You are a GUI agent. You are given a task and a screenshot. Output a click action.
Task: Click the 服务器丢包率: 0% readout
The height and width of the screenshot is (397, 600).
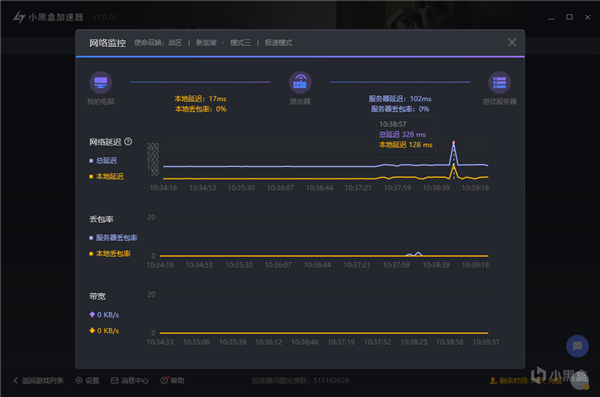(x=400, y=109)
